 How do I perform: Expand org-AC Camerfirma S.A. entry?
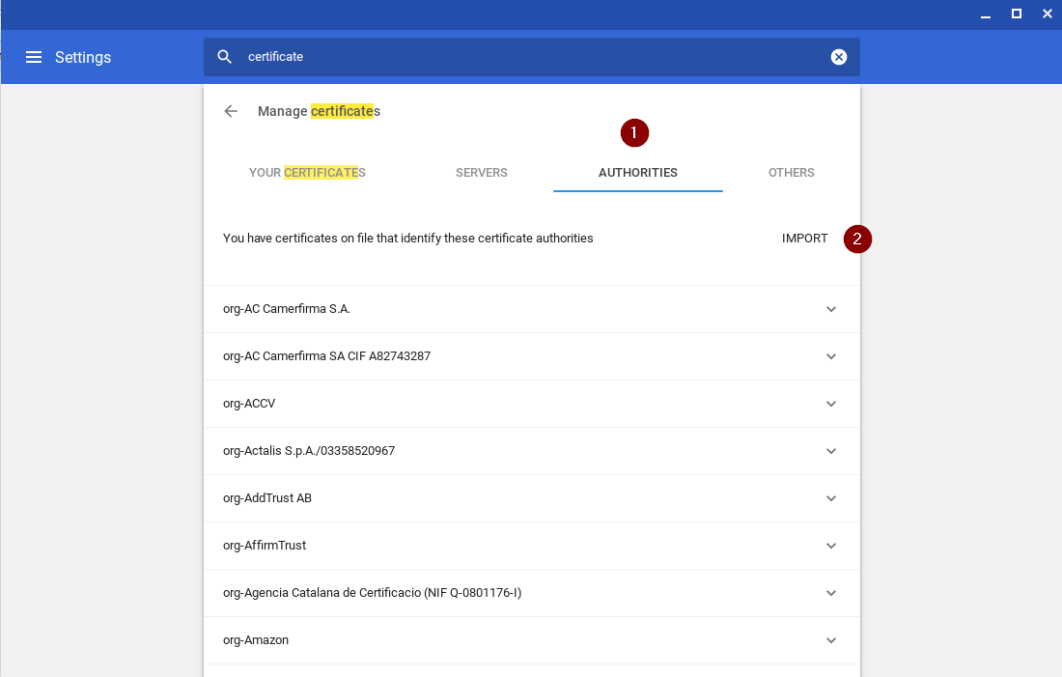(x=831, y=309)
